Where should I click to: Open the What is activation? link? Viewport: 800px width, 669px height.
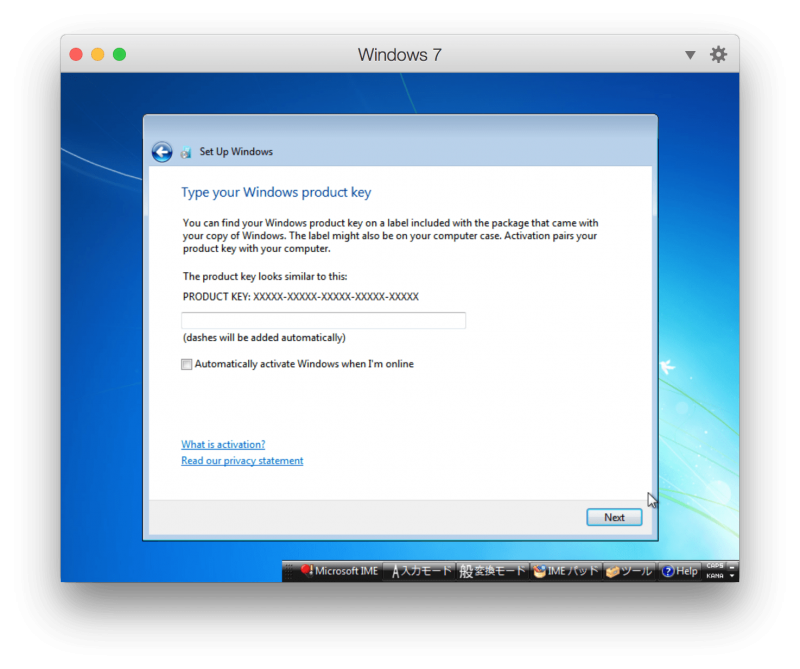tap(223, 444)
